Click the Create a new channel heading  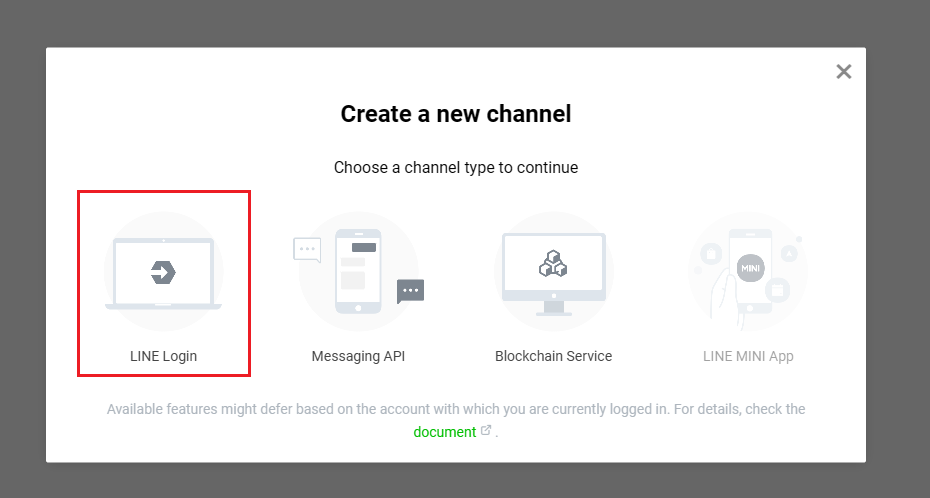(x=456, y=114)
